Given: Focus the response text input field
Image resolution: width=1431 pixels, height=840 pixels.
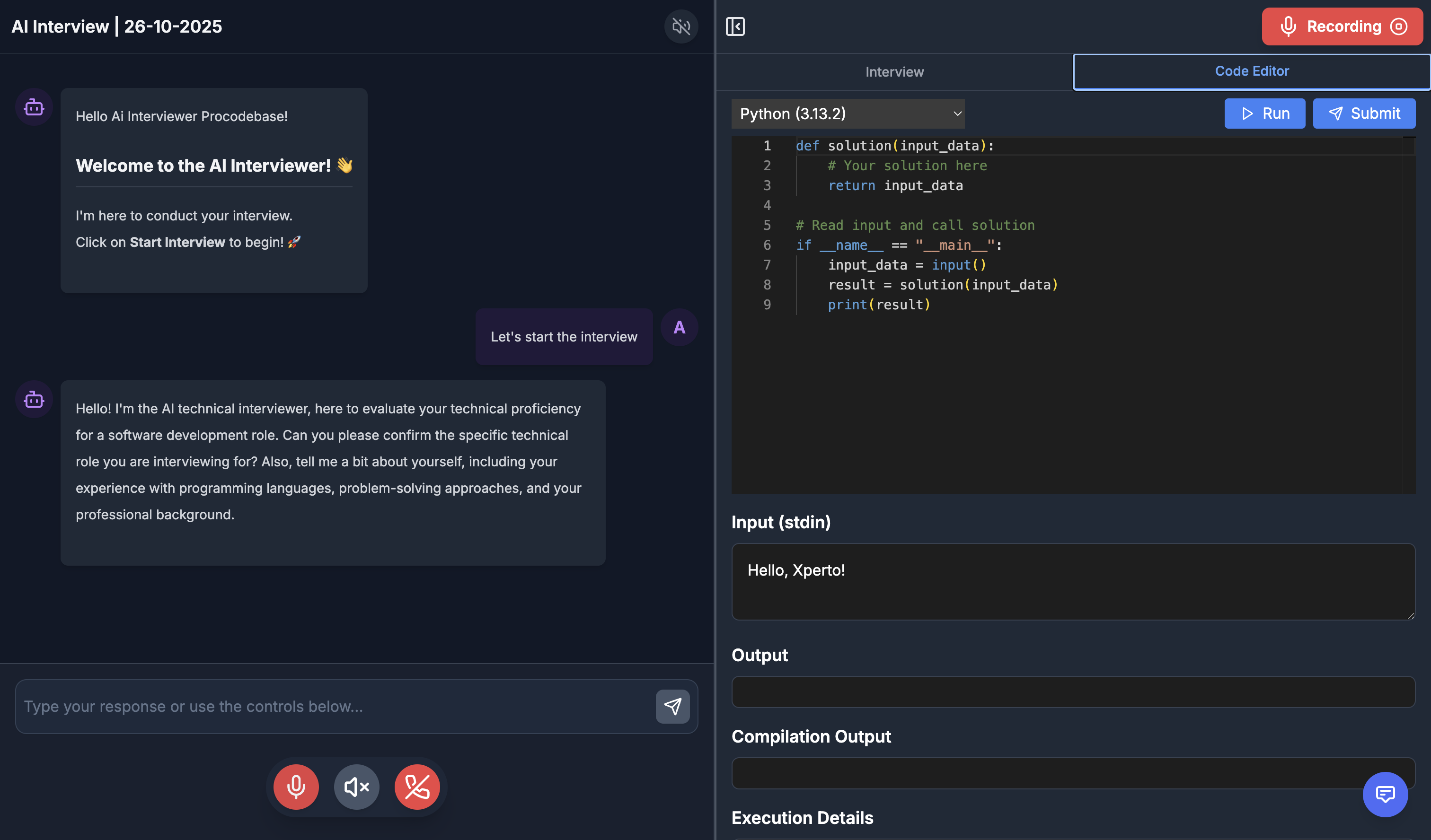Looking at the screenshot, I should [335, 707].
